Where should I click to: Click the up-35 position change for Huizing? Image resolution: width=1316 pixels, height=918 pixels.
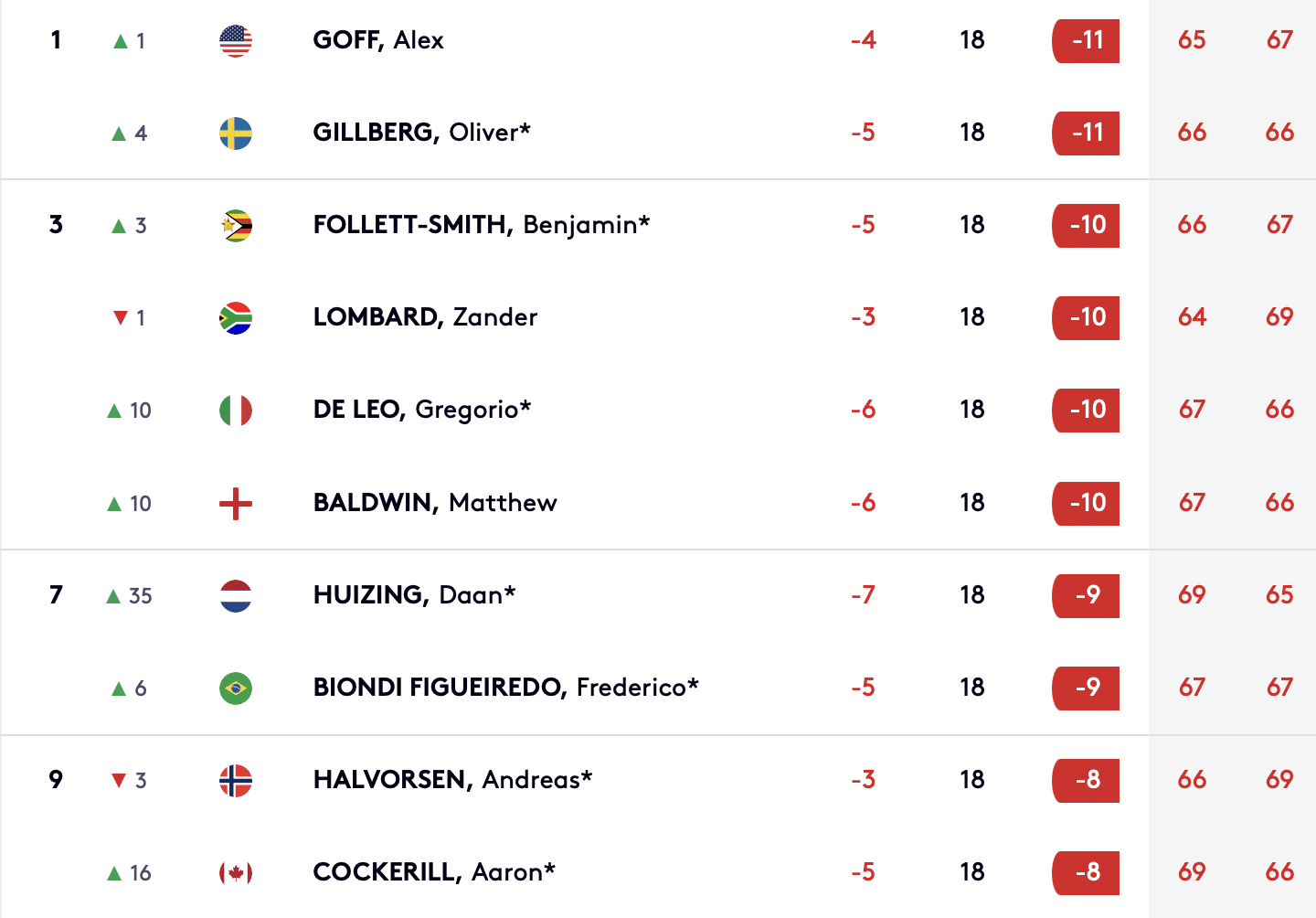click(129, 596)
